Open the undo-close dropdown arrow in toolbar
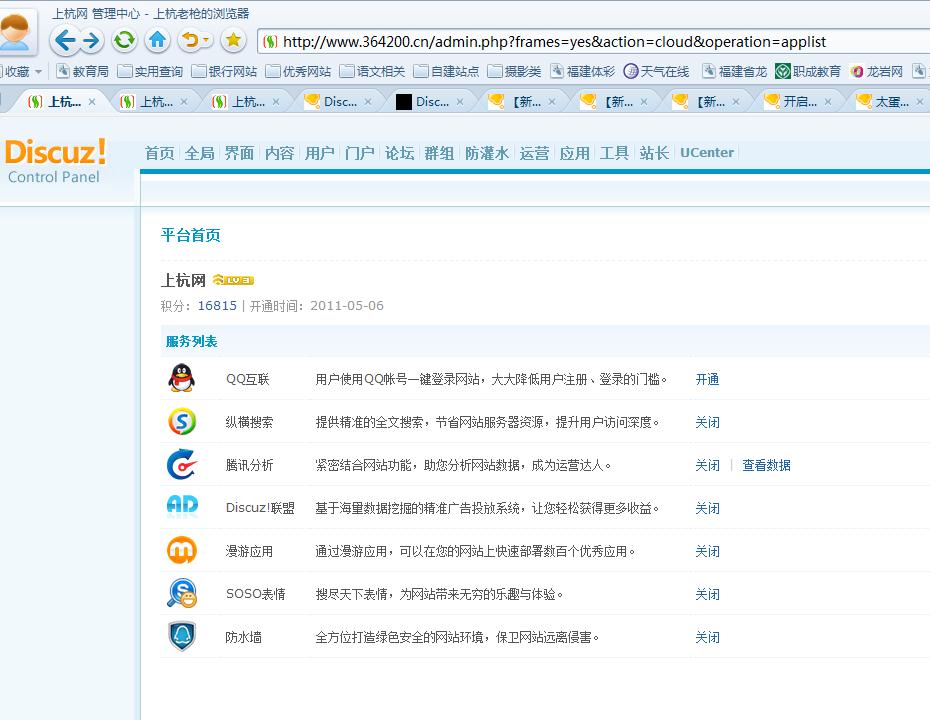 pos(206,40)
